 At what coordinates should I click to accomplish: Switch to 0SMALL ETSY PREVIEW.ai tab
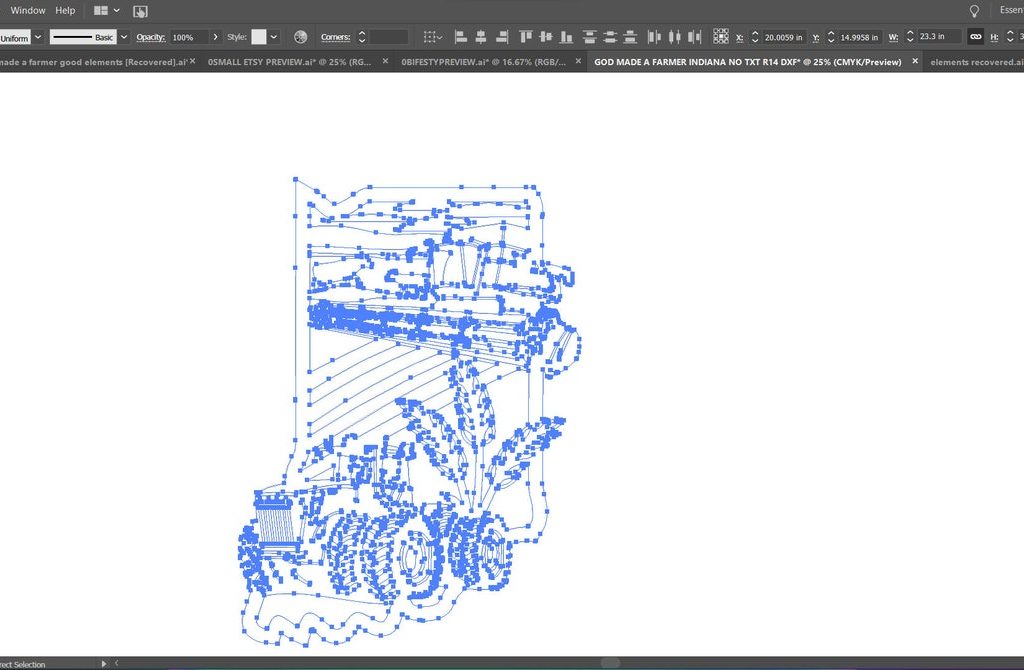pos(288,62)
